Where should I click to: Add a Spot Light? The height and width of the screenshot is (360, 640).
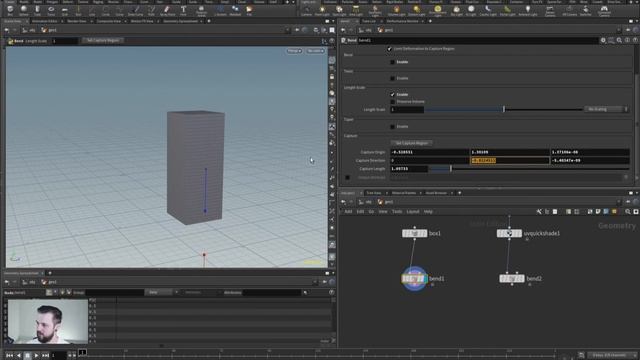339,11
